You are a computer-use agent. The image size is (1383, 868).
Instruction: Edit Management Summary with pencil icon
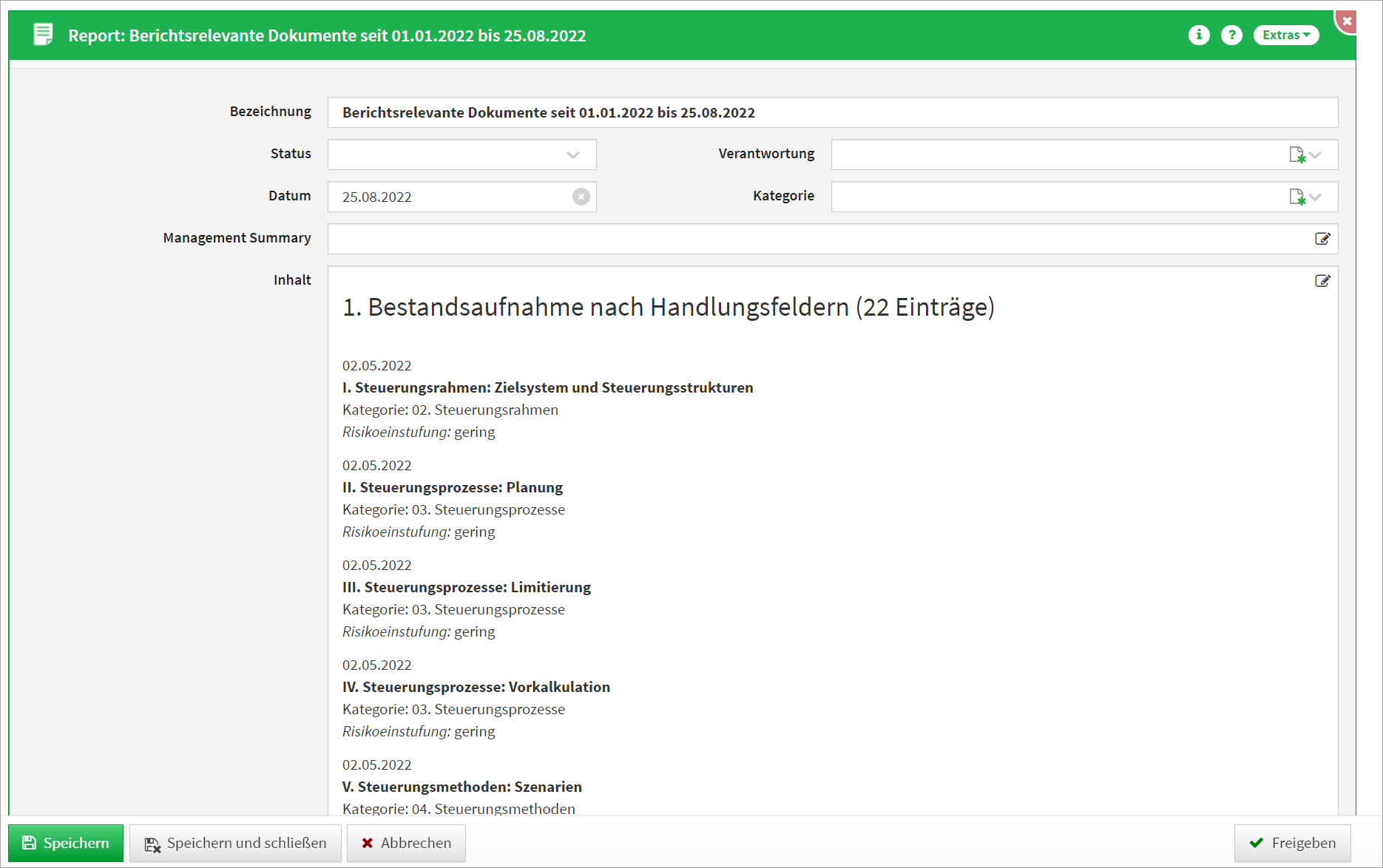[1322, 239]
